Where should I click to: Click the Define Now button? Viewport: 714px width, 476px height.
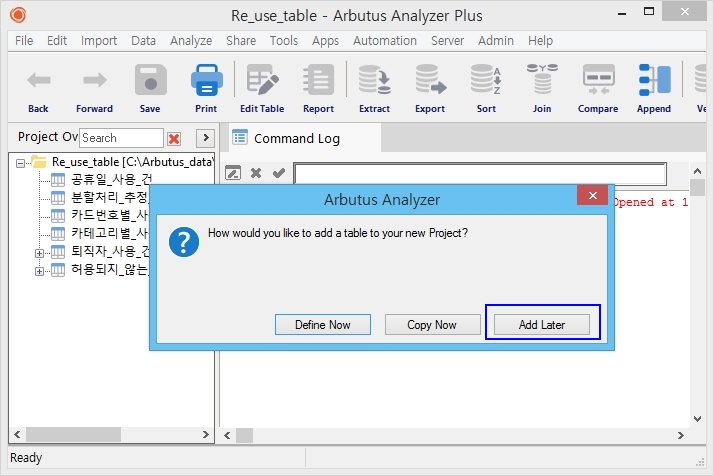point(323,325)
